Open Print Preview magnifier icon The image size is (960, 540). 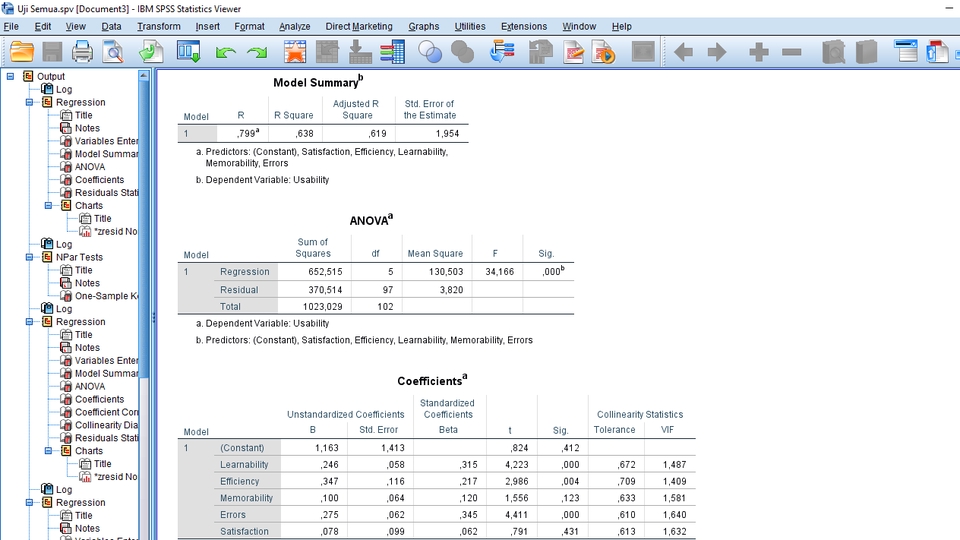point(113,52)
